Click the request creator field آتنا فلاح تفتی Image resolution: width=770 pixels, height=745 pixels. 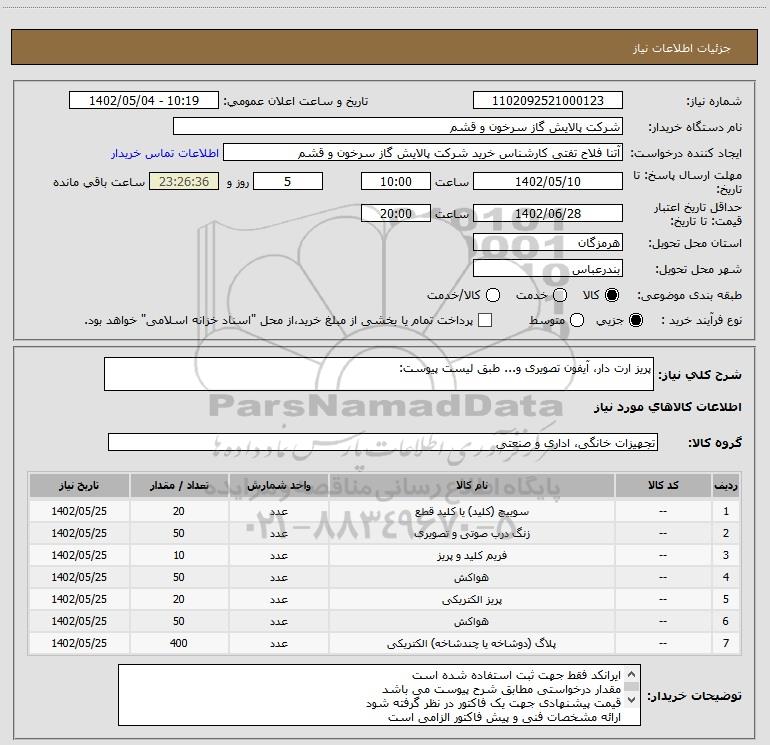point(423,153)
